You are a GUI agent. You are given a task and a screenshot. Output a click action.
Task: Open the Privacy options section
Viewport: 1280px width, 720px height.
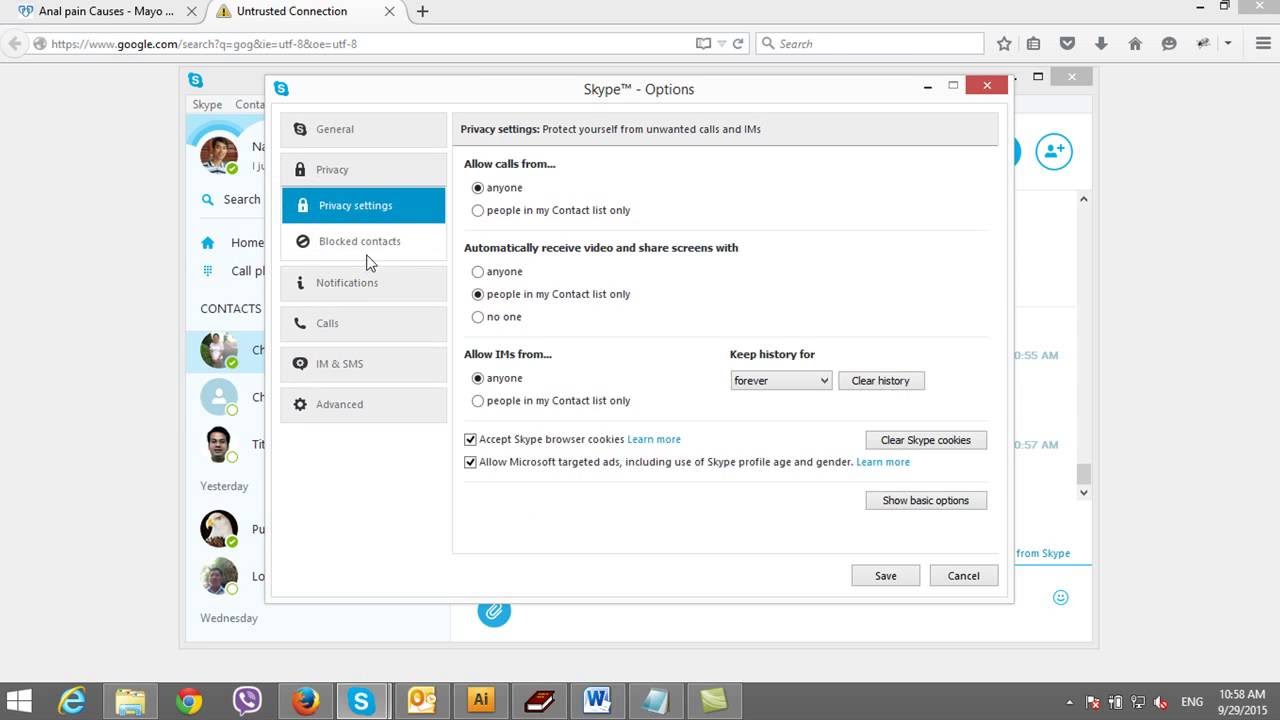(x=363, y=169)
